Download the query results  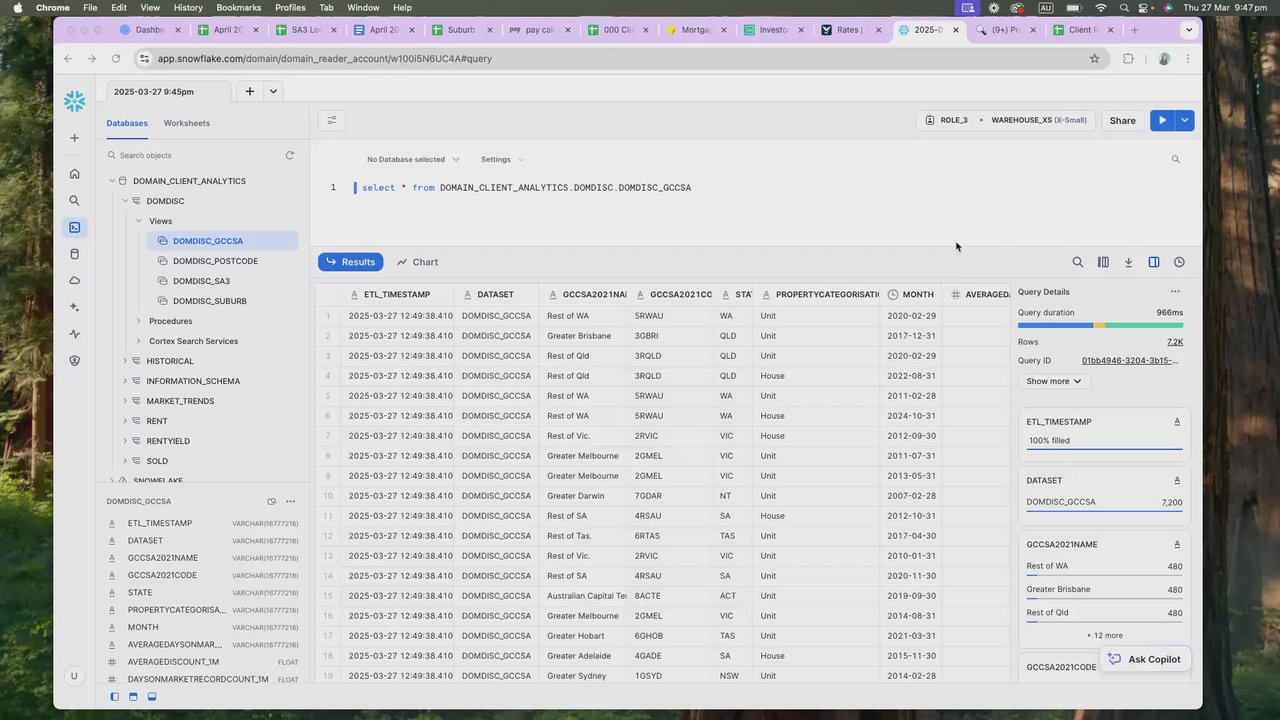tap(1128, 262)
